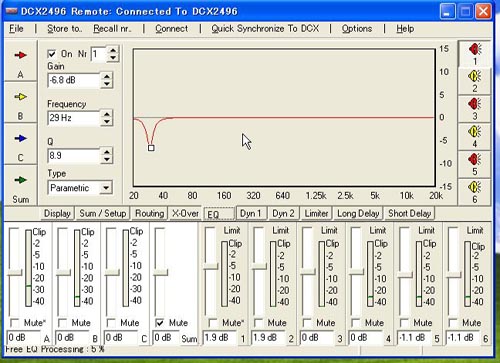Switch to the Display tab
Screen dimensions: 500x363
[57, 213]
